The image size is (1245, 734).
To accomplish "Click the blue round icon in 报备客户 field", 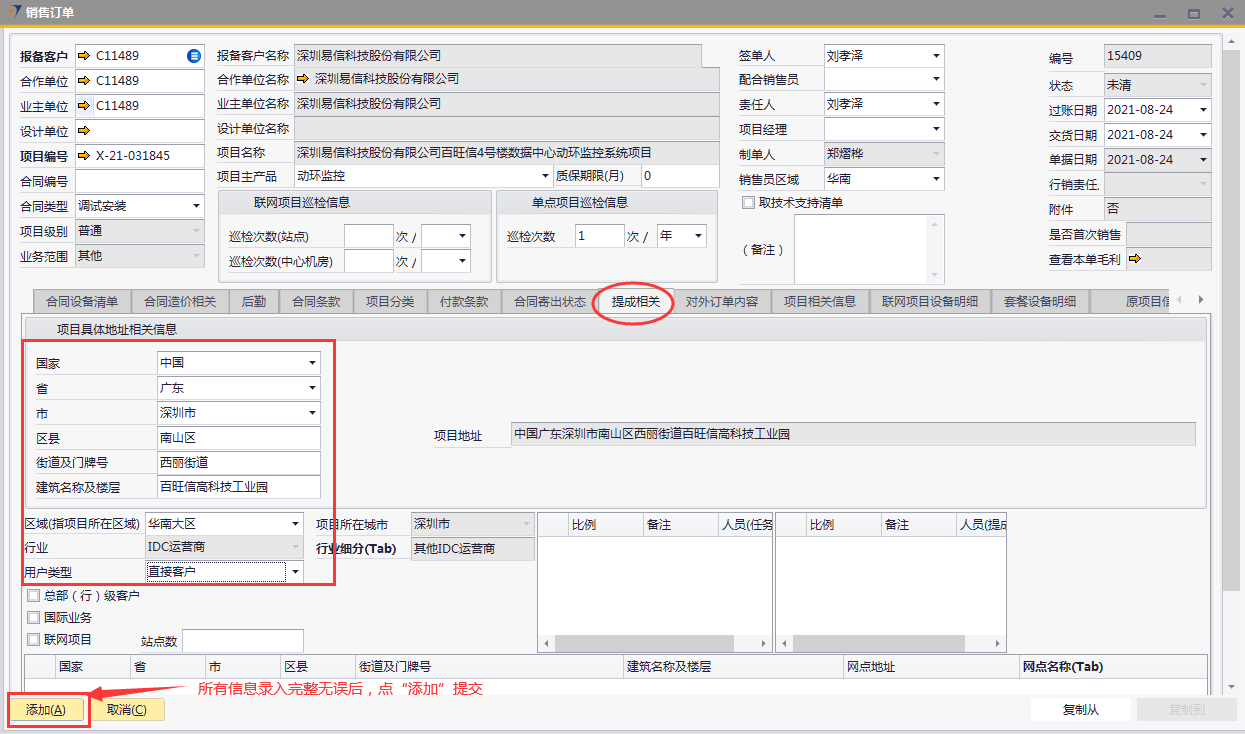I will point(194,56).
